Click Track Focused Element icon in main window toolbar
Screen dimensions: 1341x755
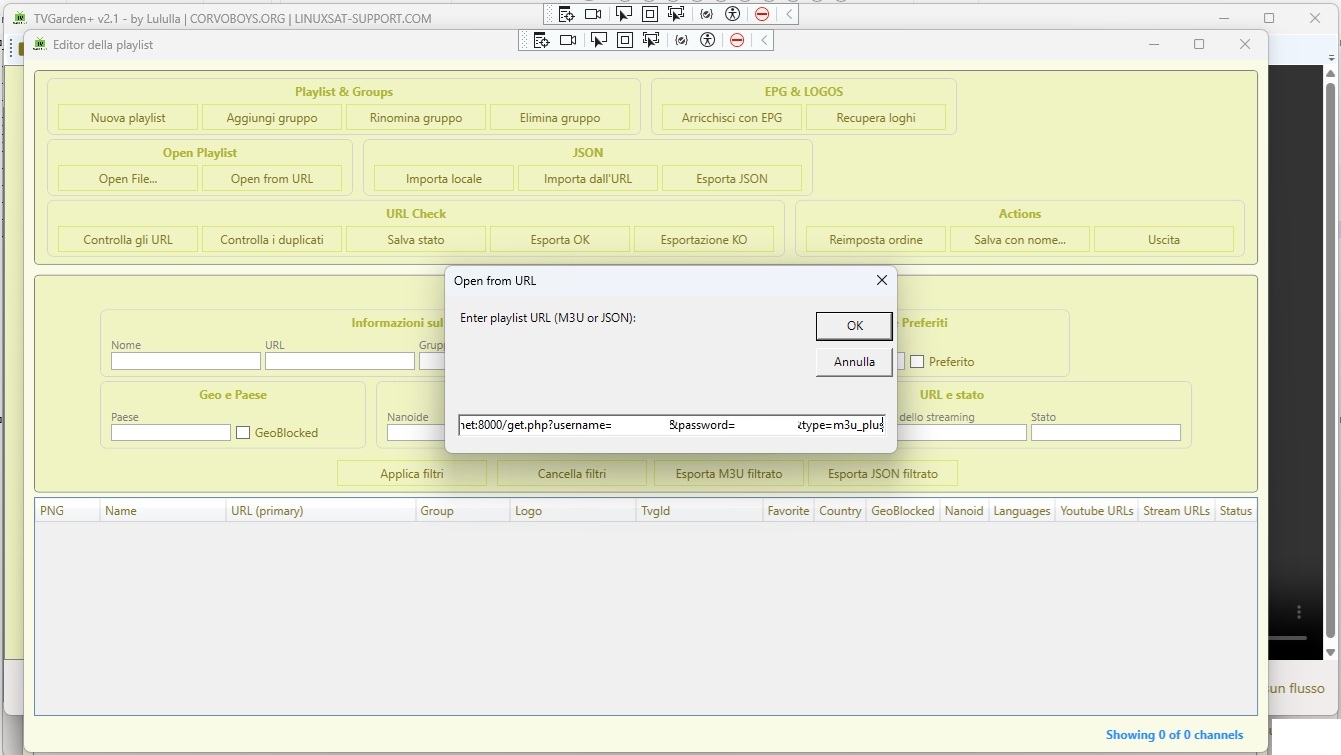[676, 14]
